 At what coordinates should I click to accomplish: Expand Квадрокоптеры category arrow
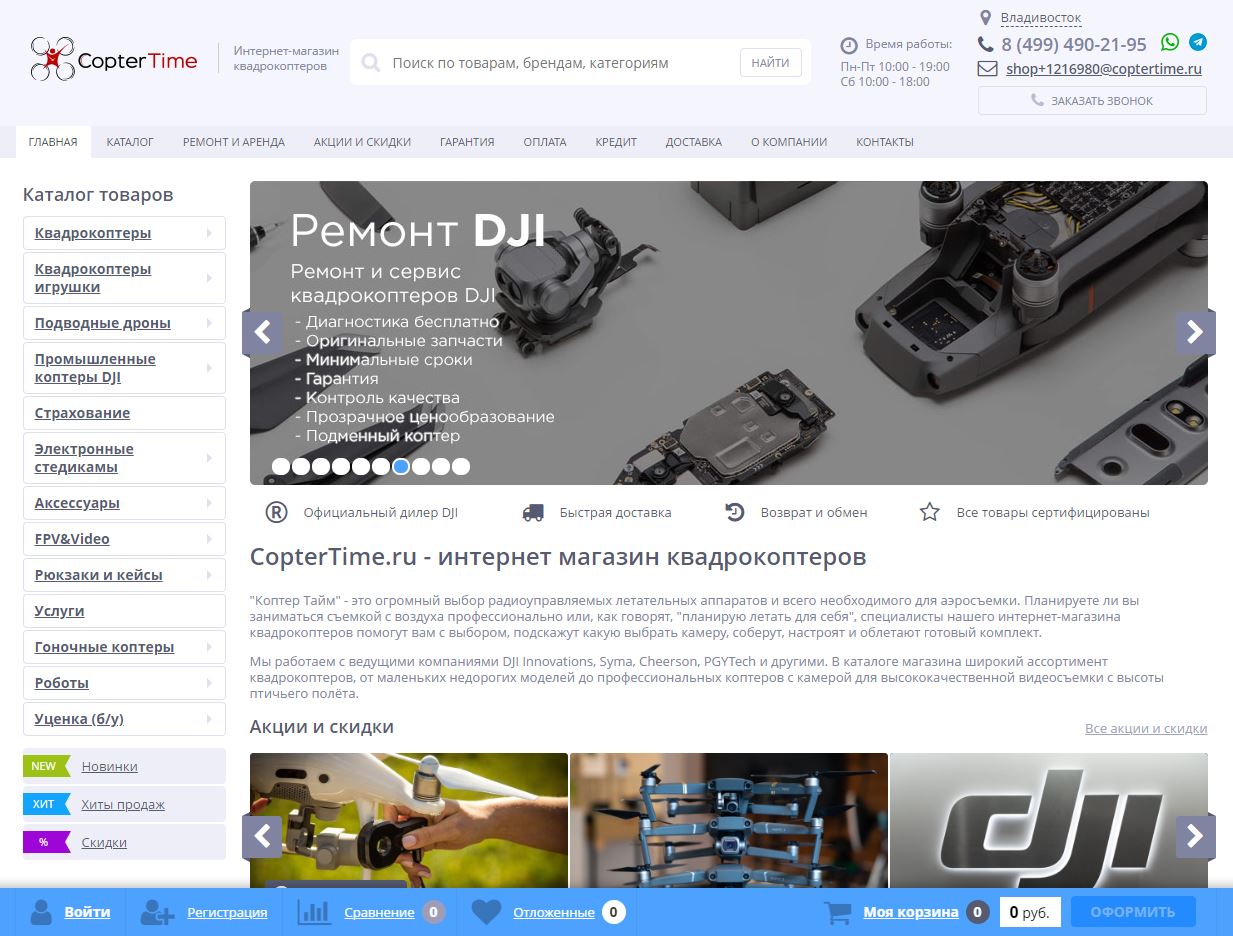click(209, 233)
